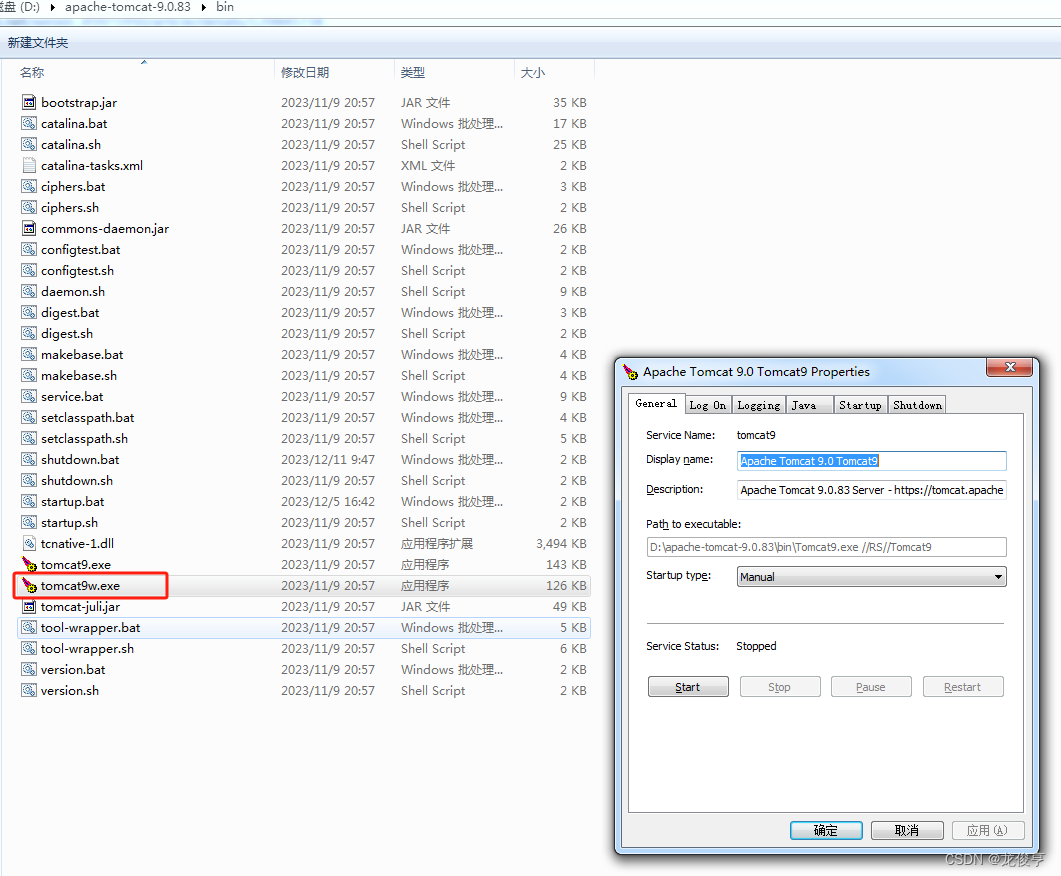Click the Display name input field
Image resolution: width=1061 pixels, height=876 pixels.
coord(872,461)
